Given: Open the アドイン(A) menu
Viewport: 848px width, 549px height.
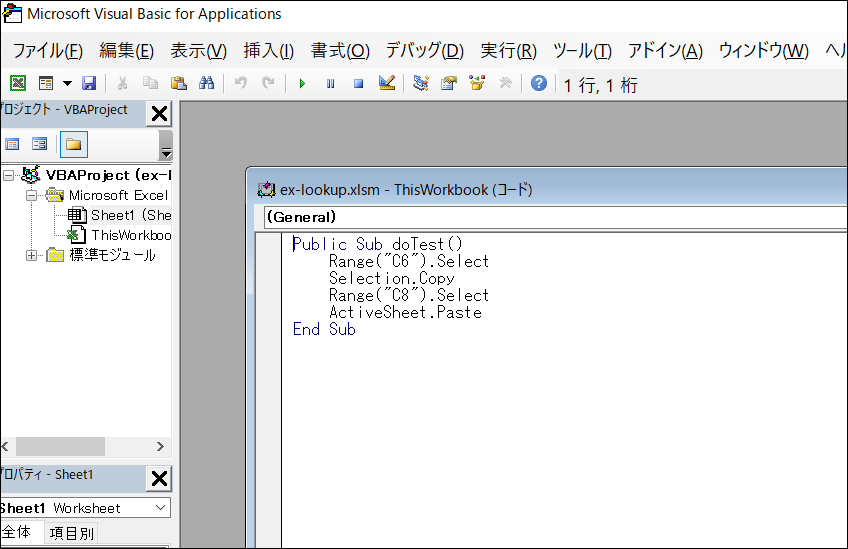Looking at the screenshot, I should 665,51.
